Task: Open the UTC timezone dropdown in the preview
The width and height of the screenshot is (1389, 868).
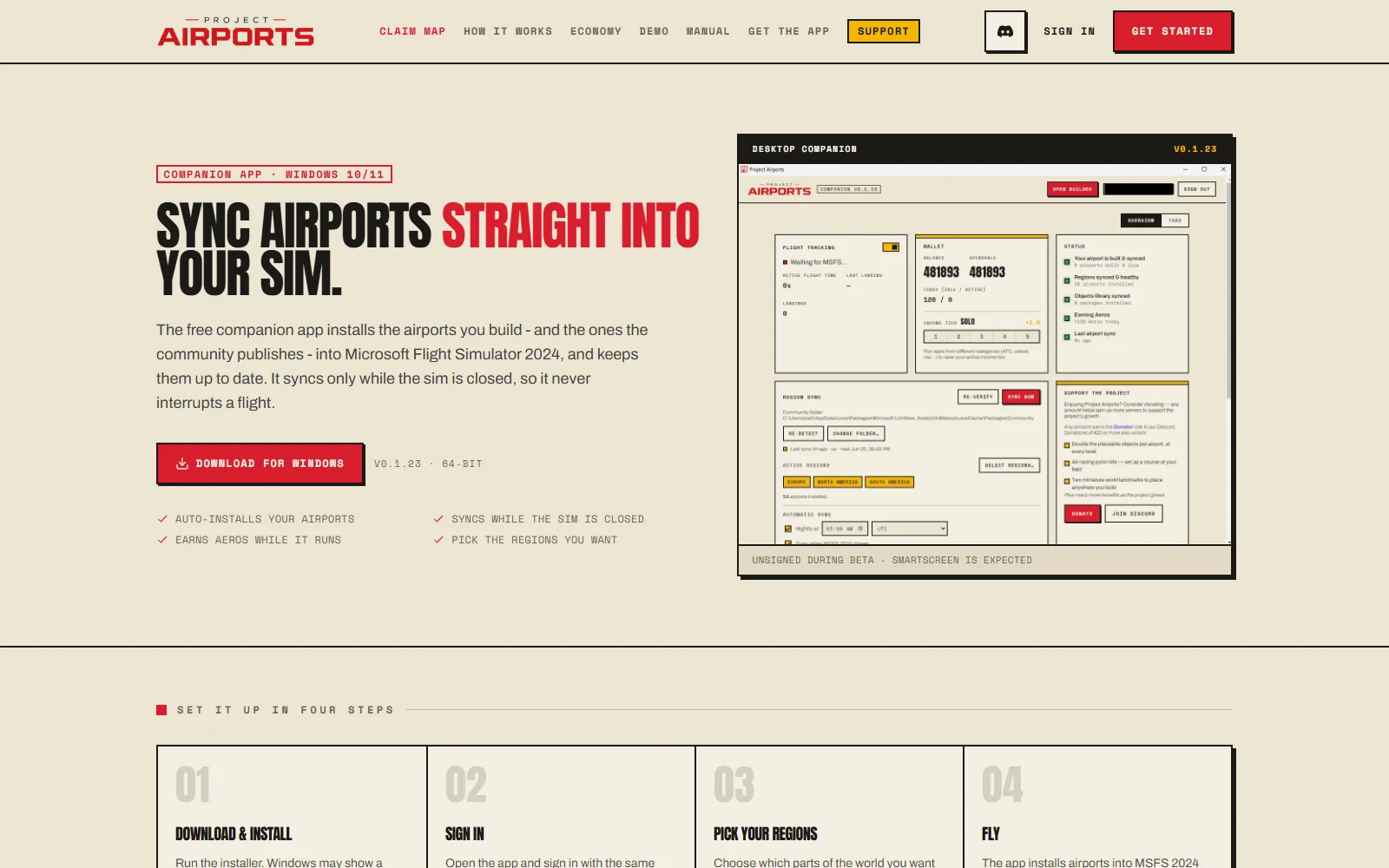Action: [x=910, y=529]
